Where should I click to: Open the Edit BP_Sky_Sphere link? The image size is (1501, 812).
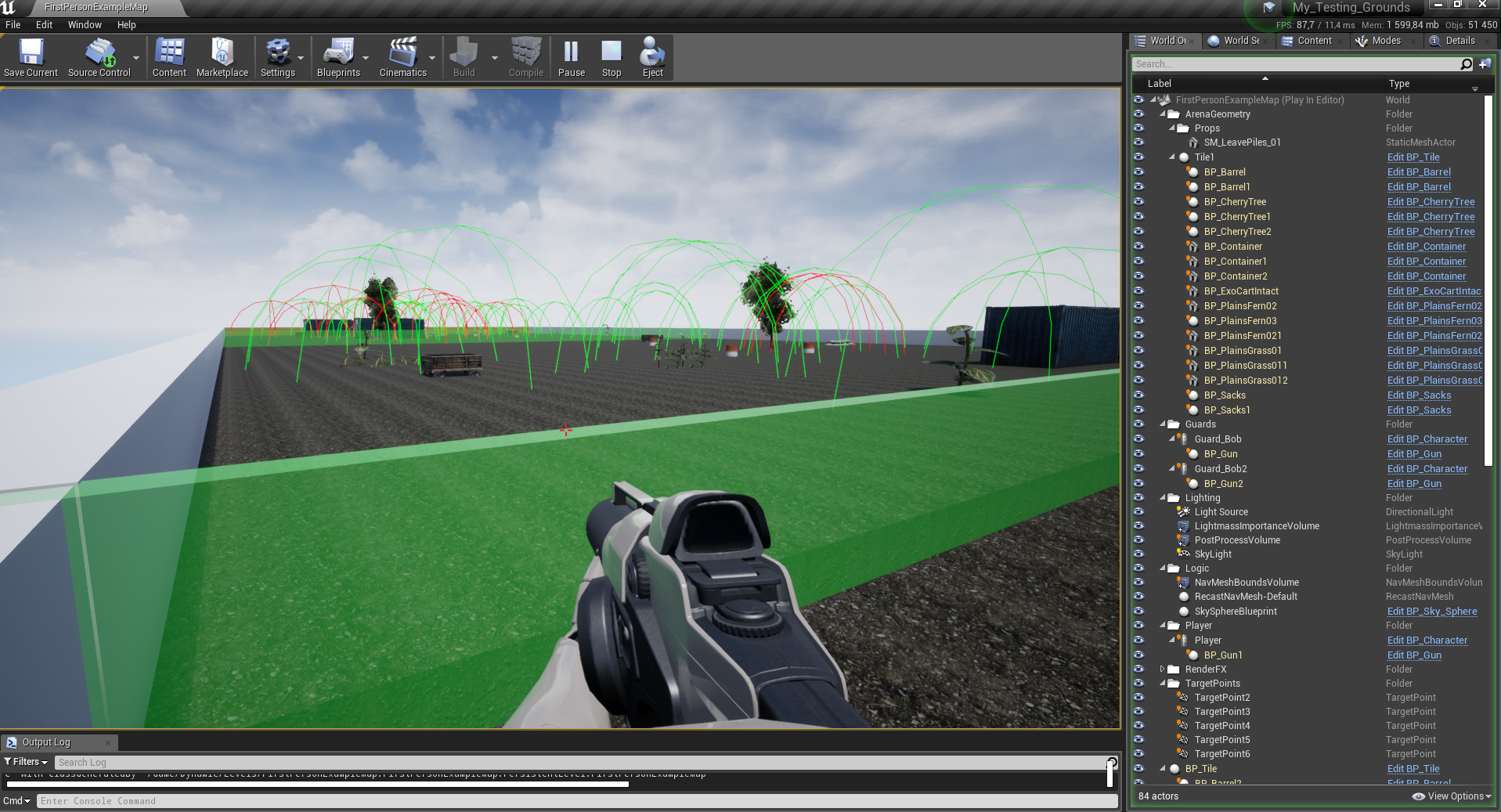[1432, 612]
